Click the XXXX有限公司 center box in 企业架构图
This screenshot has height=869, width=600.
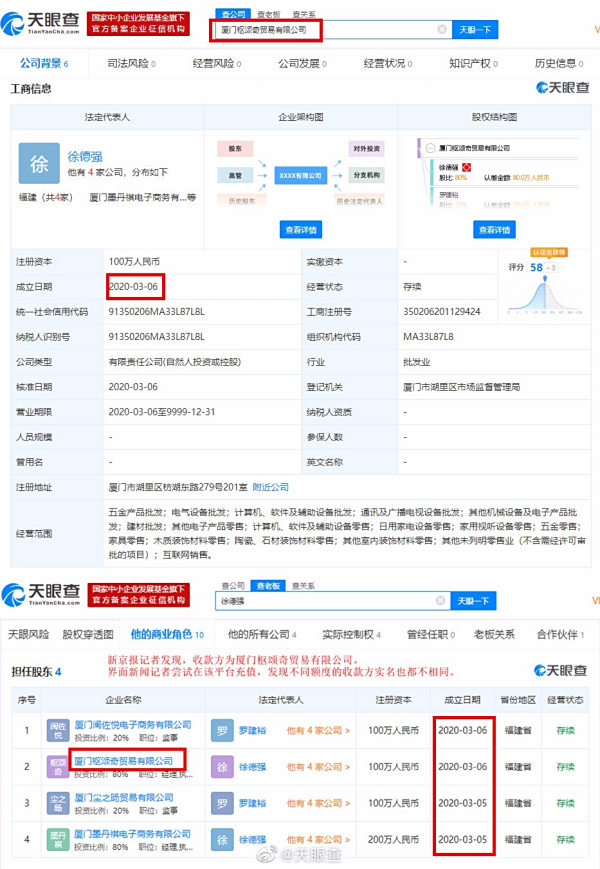(300, 175)
